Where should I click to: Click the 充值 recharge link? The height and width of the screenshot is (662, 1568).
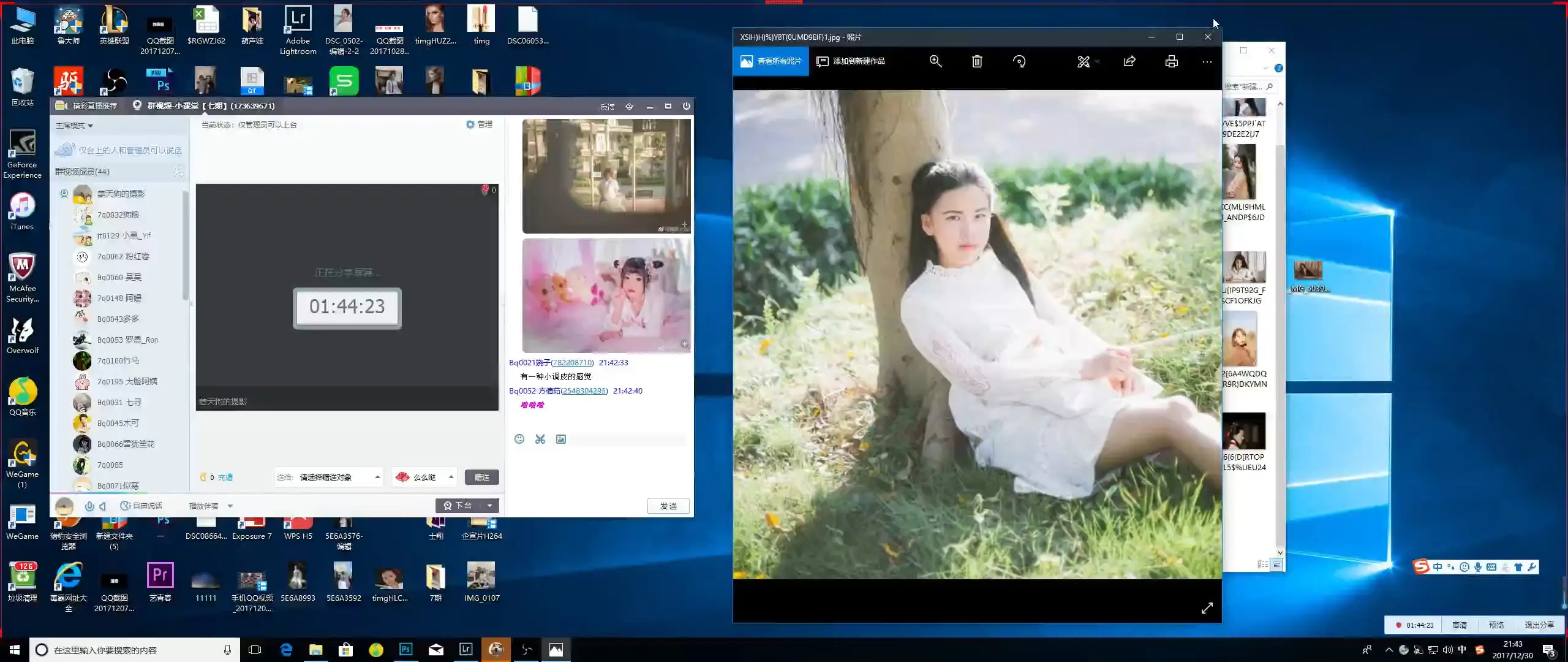[225, 477]
